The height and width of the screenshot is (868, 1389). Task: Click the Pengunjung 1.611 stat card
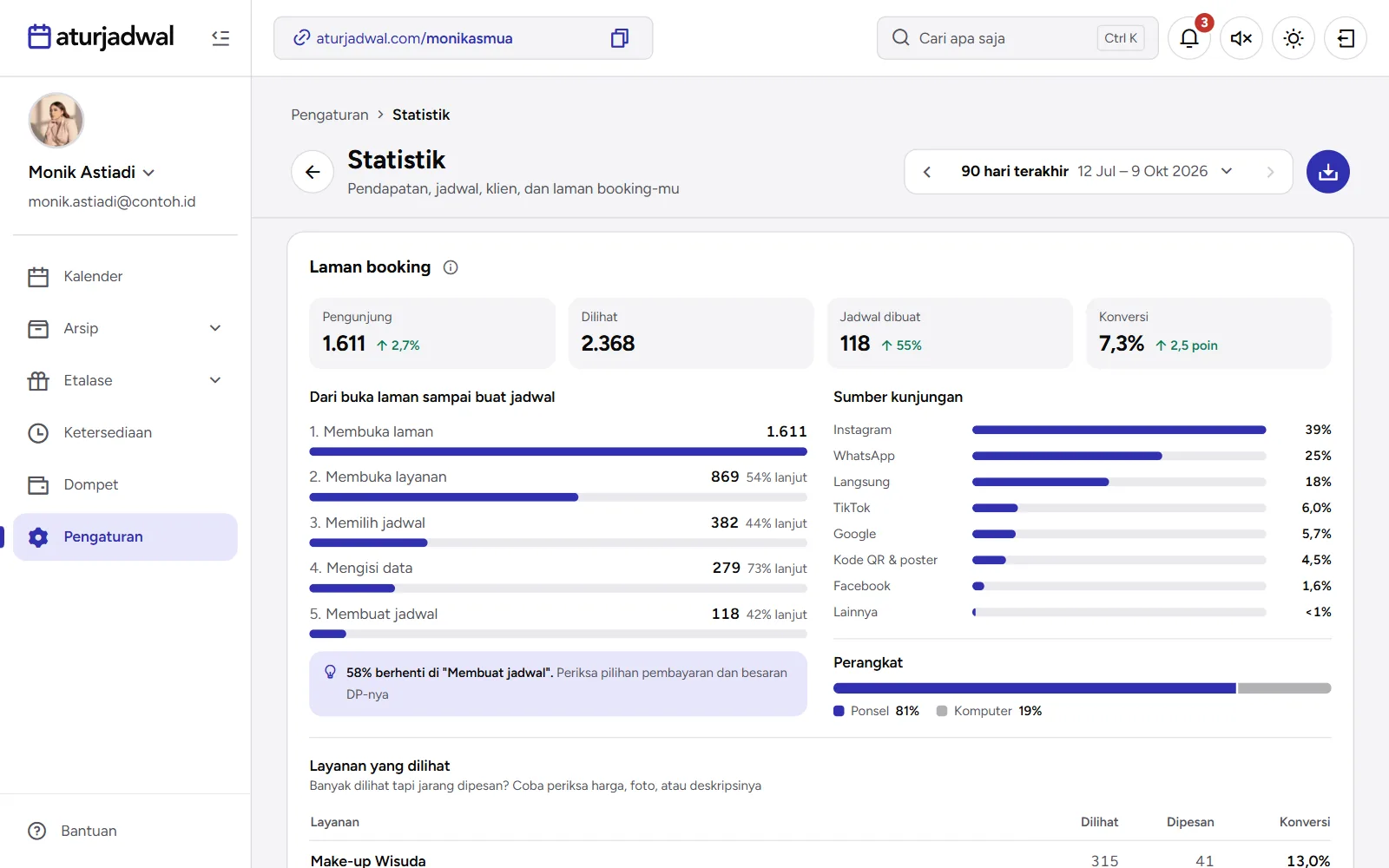click(432, 333)
